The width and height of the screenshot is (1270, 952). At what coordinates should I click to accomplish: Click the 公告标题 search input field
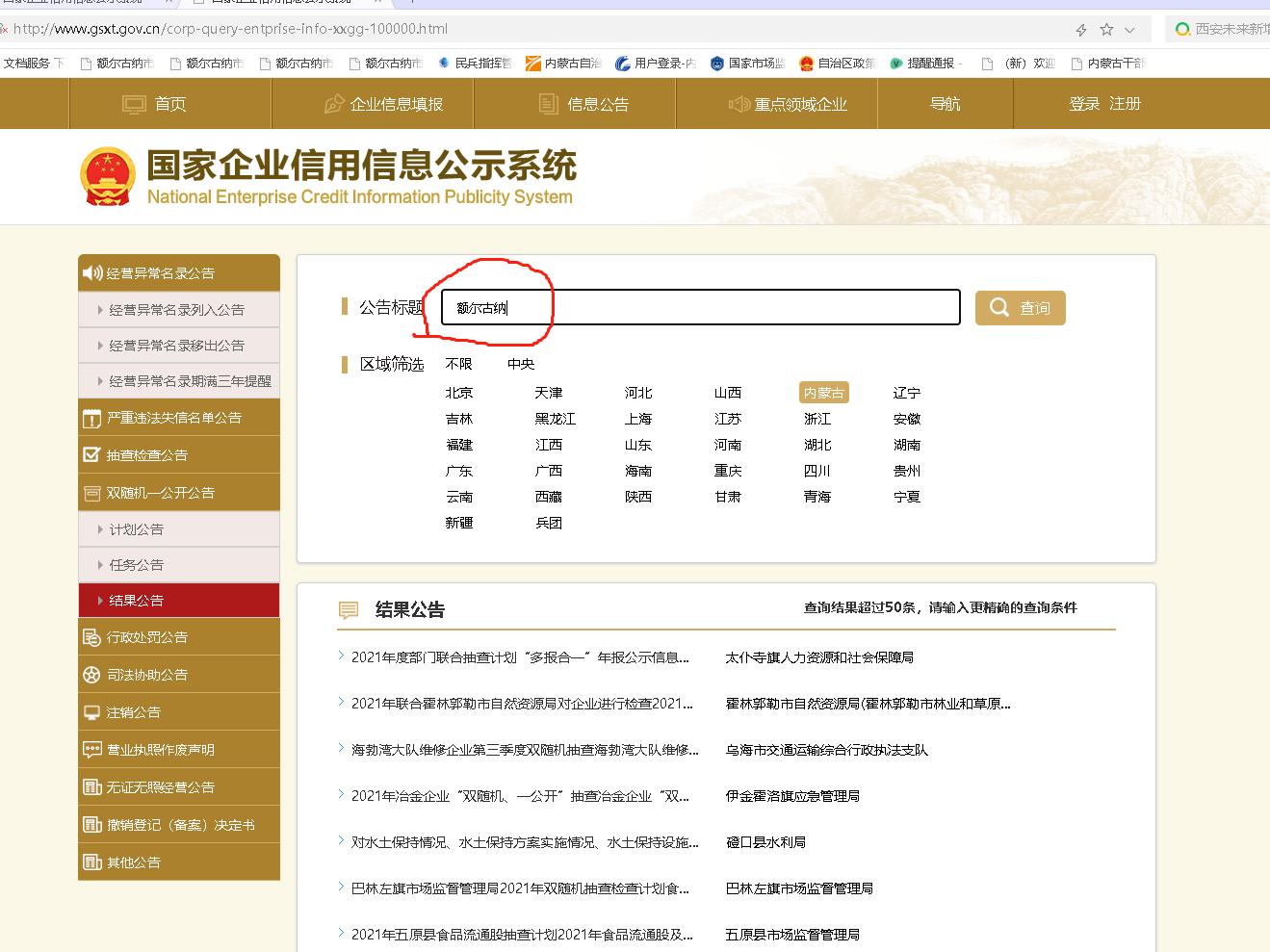click(701, 307)
